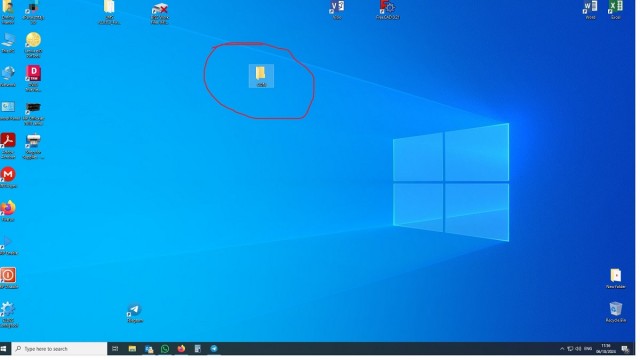Screen dimensions: 640x360
Task: Select the circled folder icon on desktop
Action: click(261, 76)
